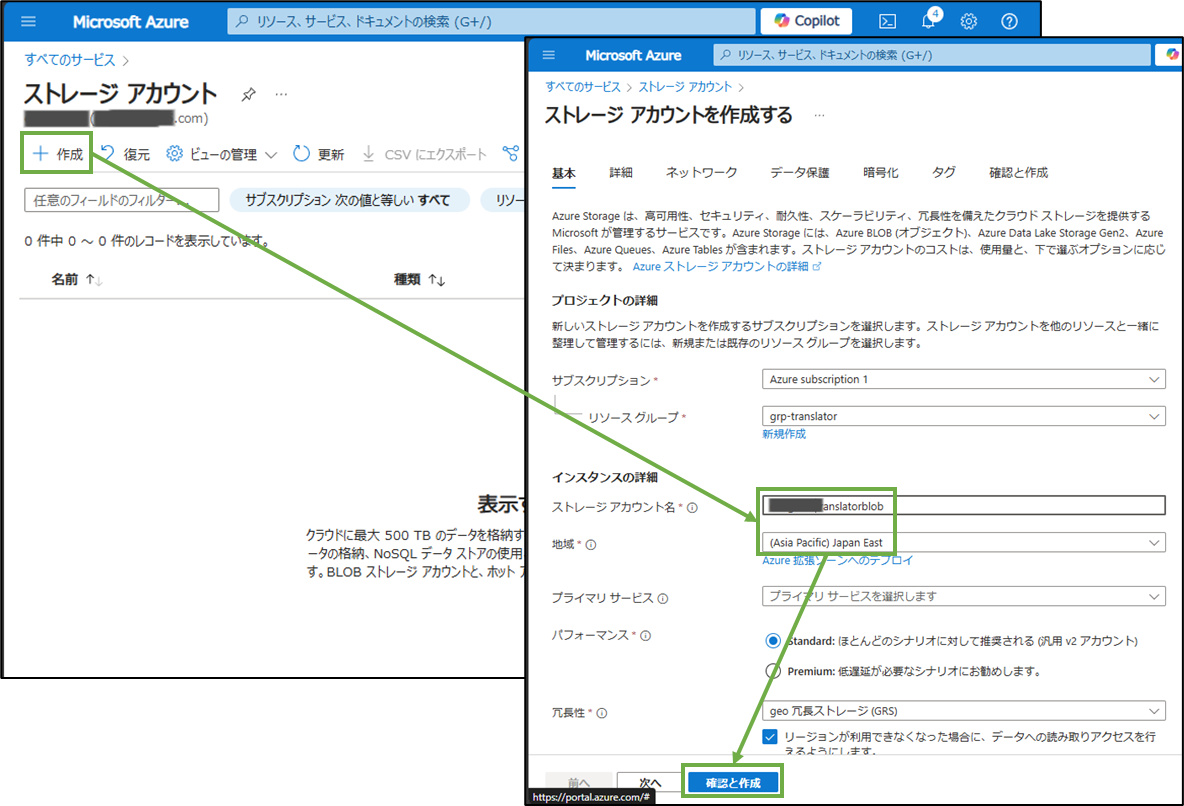1184x806 pixels.
Task: Click info icon beside 冗長性
Action: tap(602, 713)
